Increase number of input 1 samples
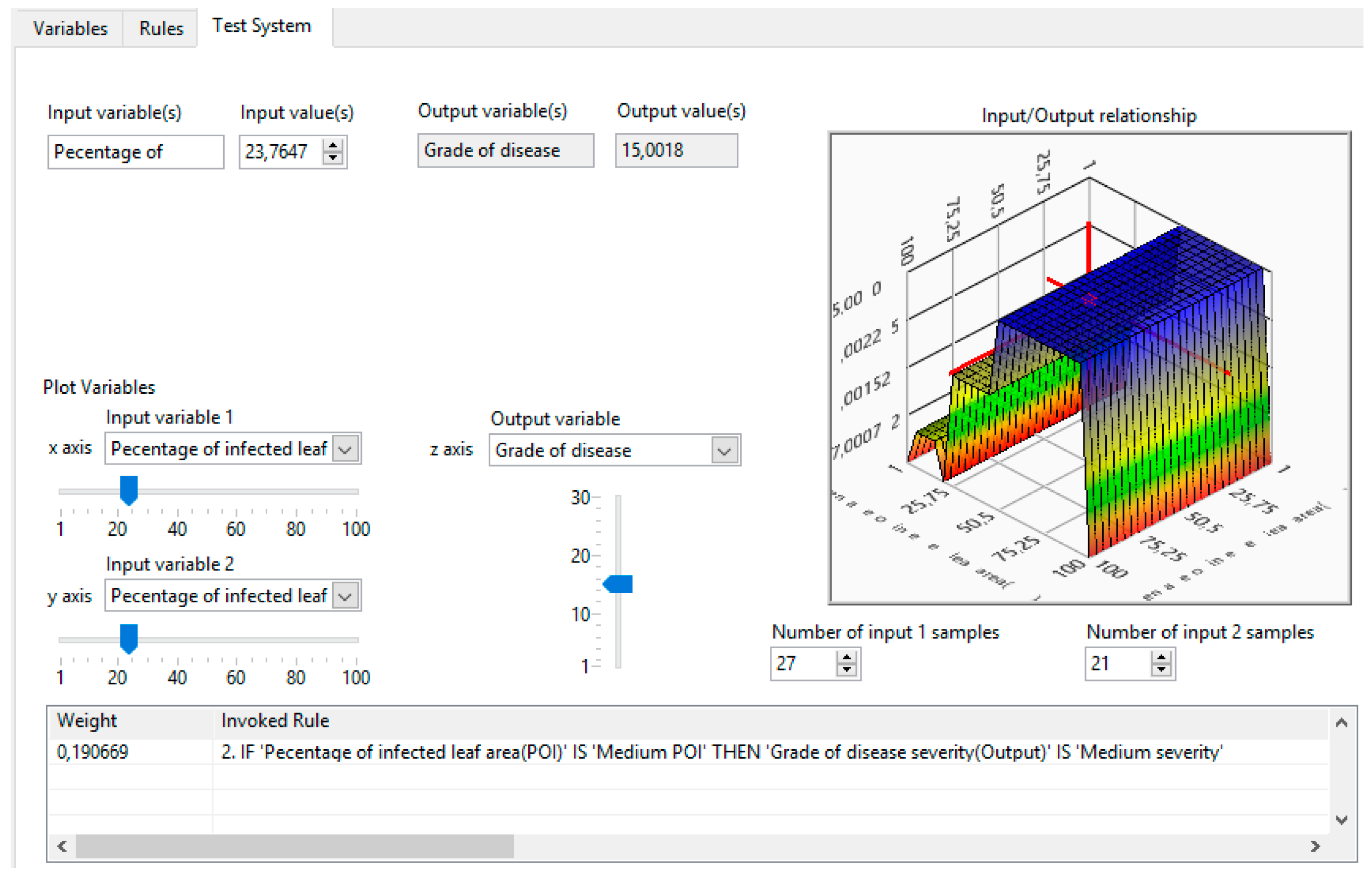Viewport: 1372px width, 878px height. [x=847, y=657]
